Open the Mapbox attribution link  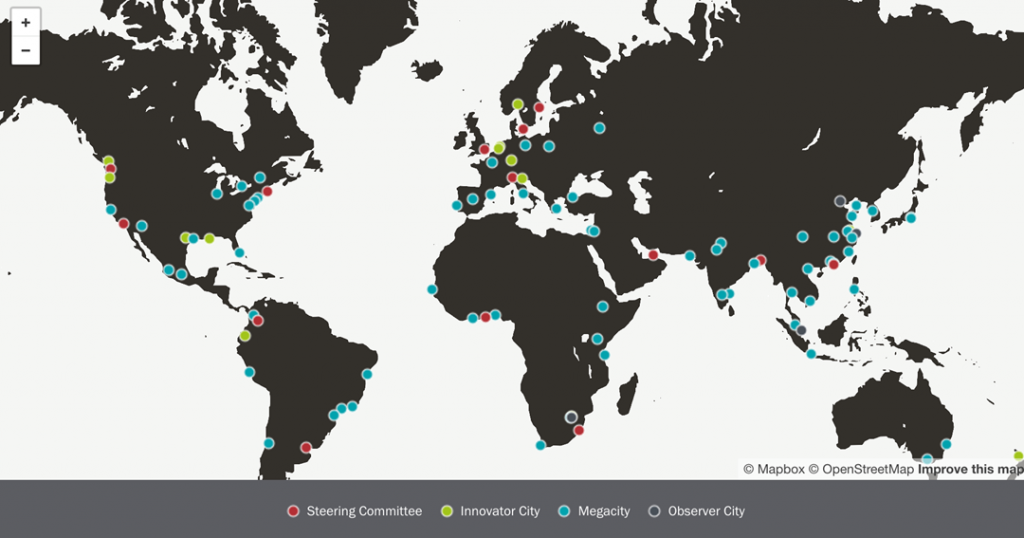(774, 469)
